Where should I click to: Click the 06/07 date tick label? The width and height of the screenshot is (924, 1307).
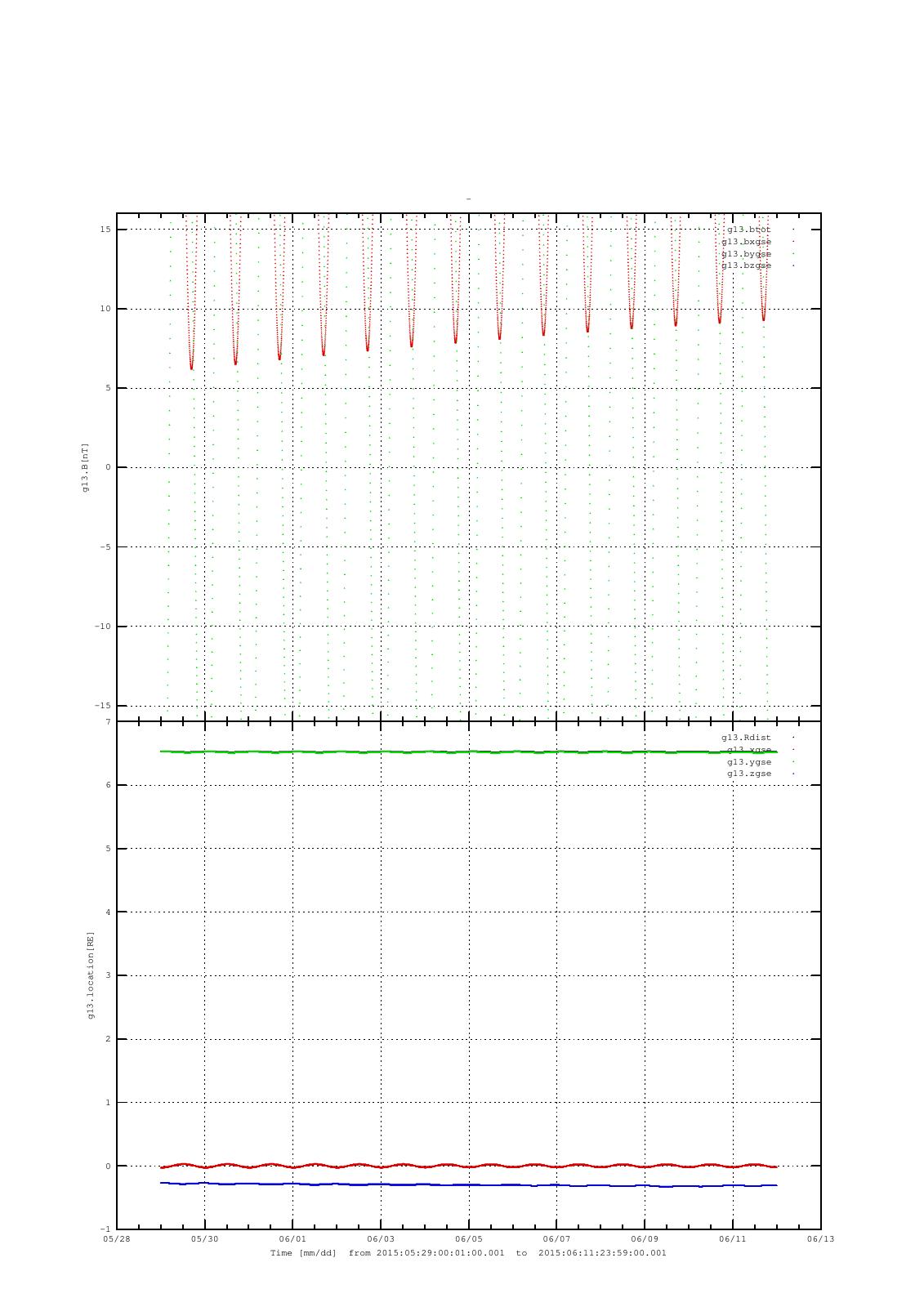[556, 1239]
